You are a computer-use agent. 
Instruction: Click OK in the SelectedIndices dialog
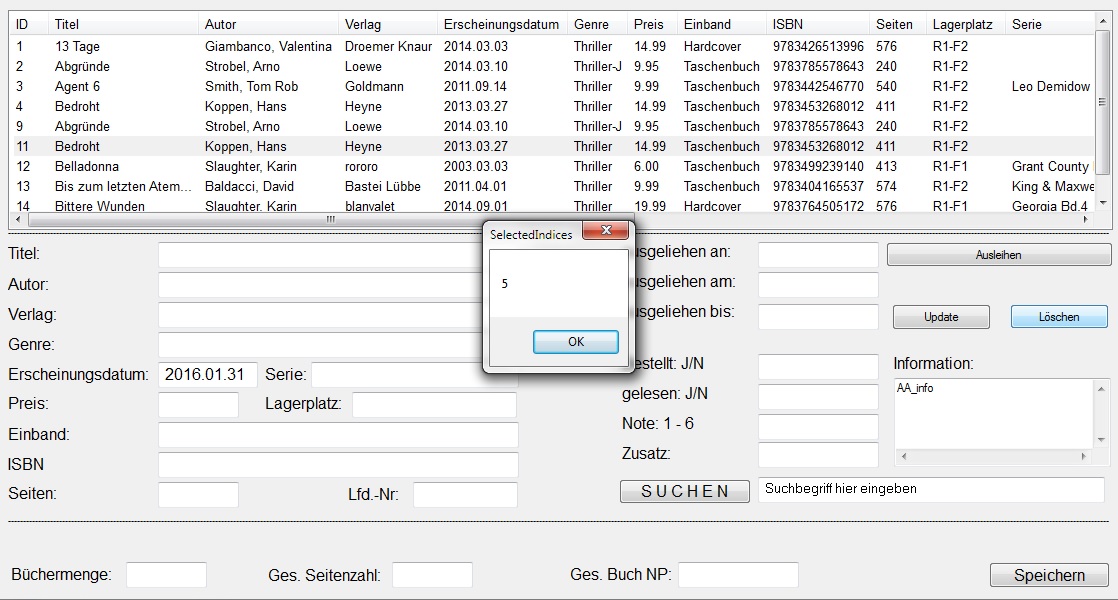[x=575, y=342]
